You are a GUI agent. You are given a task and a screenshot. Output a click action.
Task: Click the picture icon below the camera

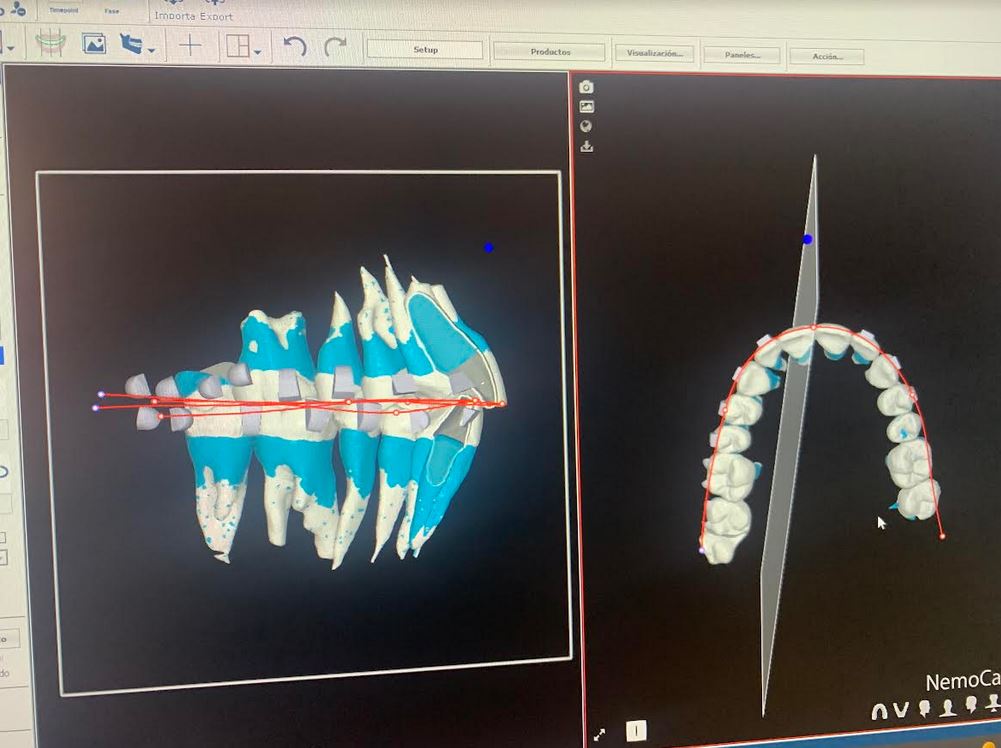tap(586, 107)
